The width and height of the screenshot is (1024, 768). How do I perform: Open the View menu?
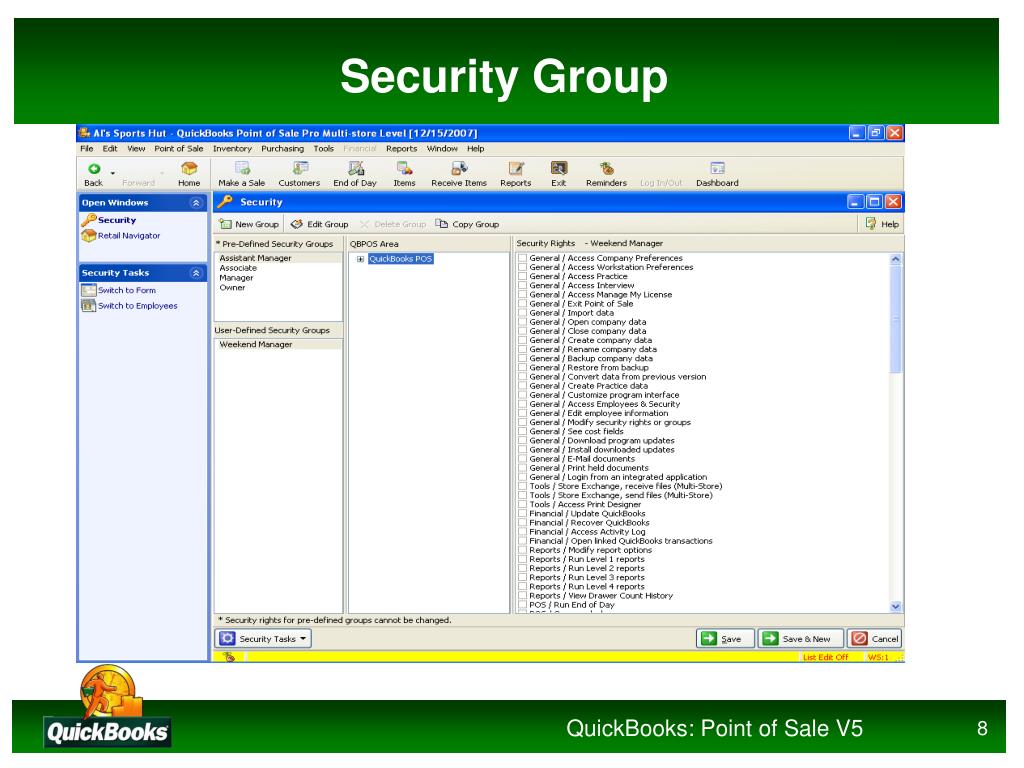(136, 149)
